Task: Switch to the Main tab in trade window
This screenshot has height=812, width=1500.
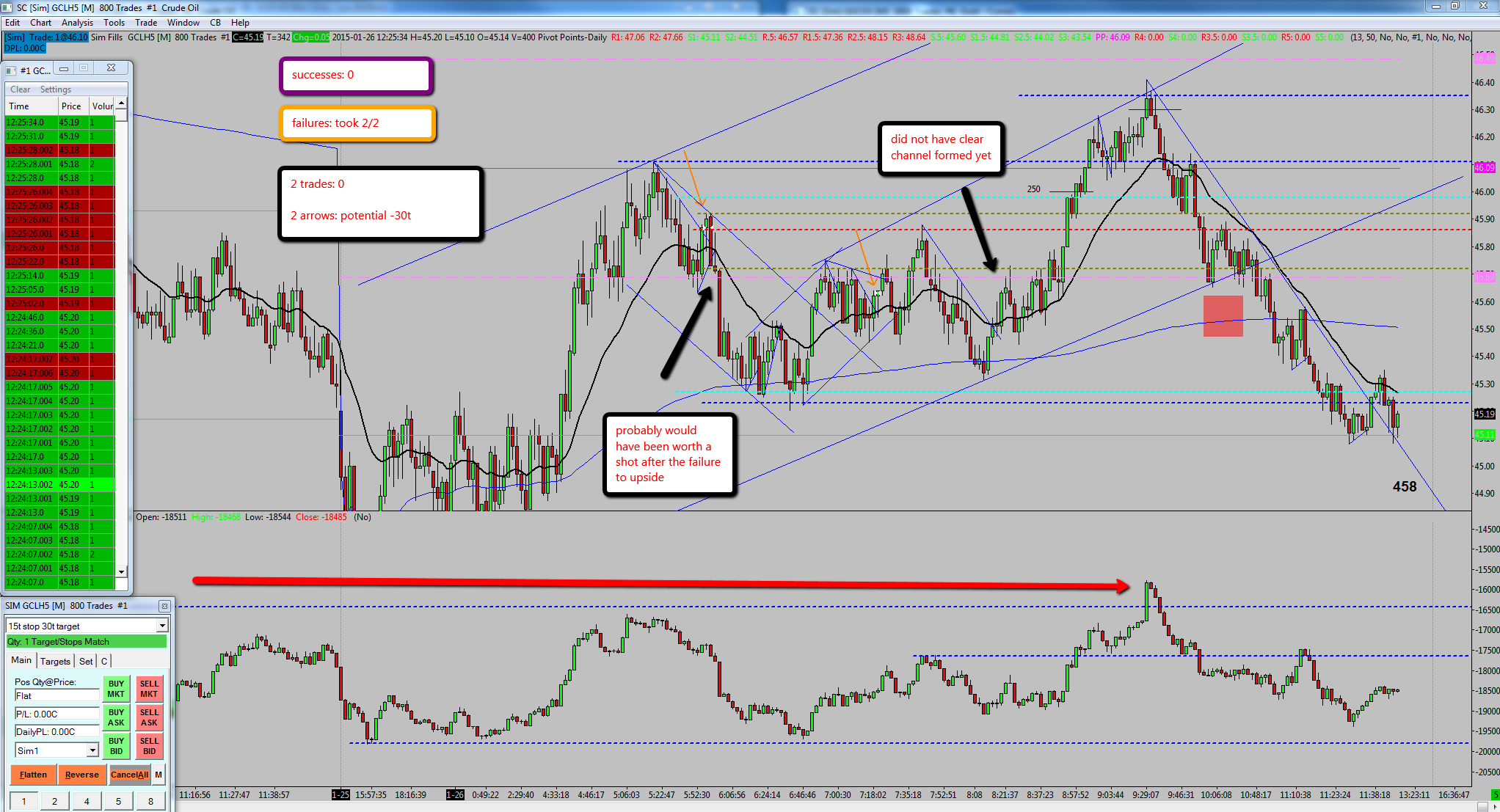Action: click(21, 660)
